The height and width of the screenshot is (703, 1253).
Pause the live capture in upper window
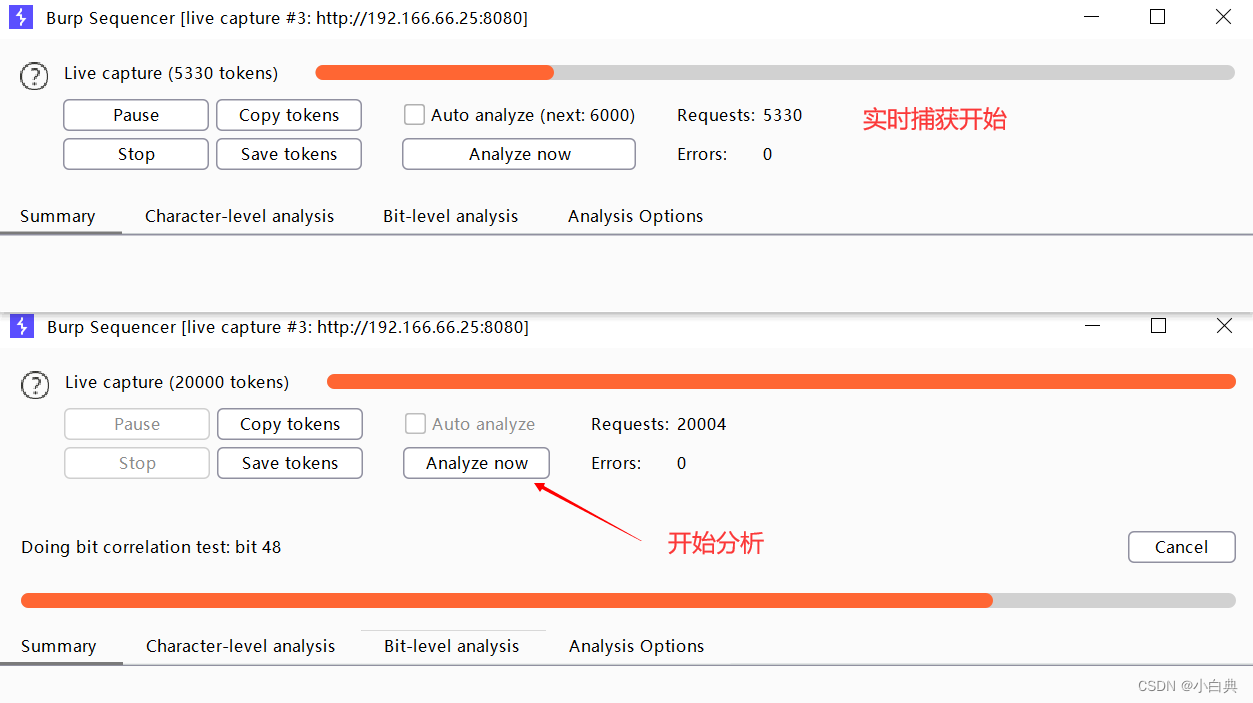point(136,115)
